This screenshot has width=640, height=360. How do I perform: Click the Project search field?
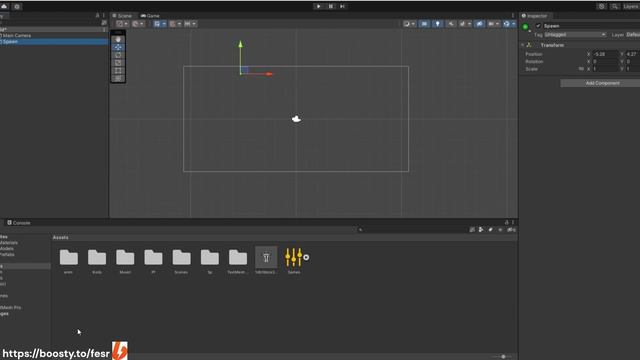pyautogui.click(x=412, y=230)
